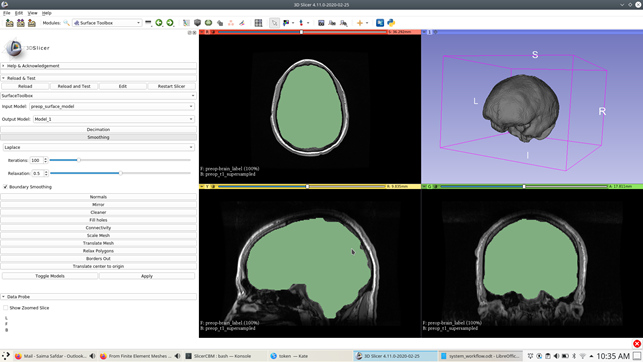The height and width of the screenshot is (362, 643).
Task: Click the restore scene view icon
Action: pos(343,23)
